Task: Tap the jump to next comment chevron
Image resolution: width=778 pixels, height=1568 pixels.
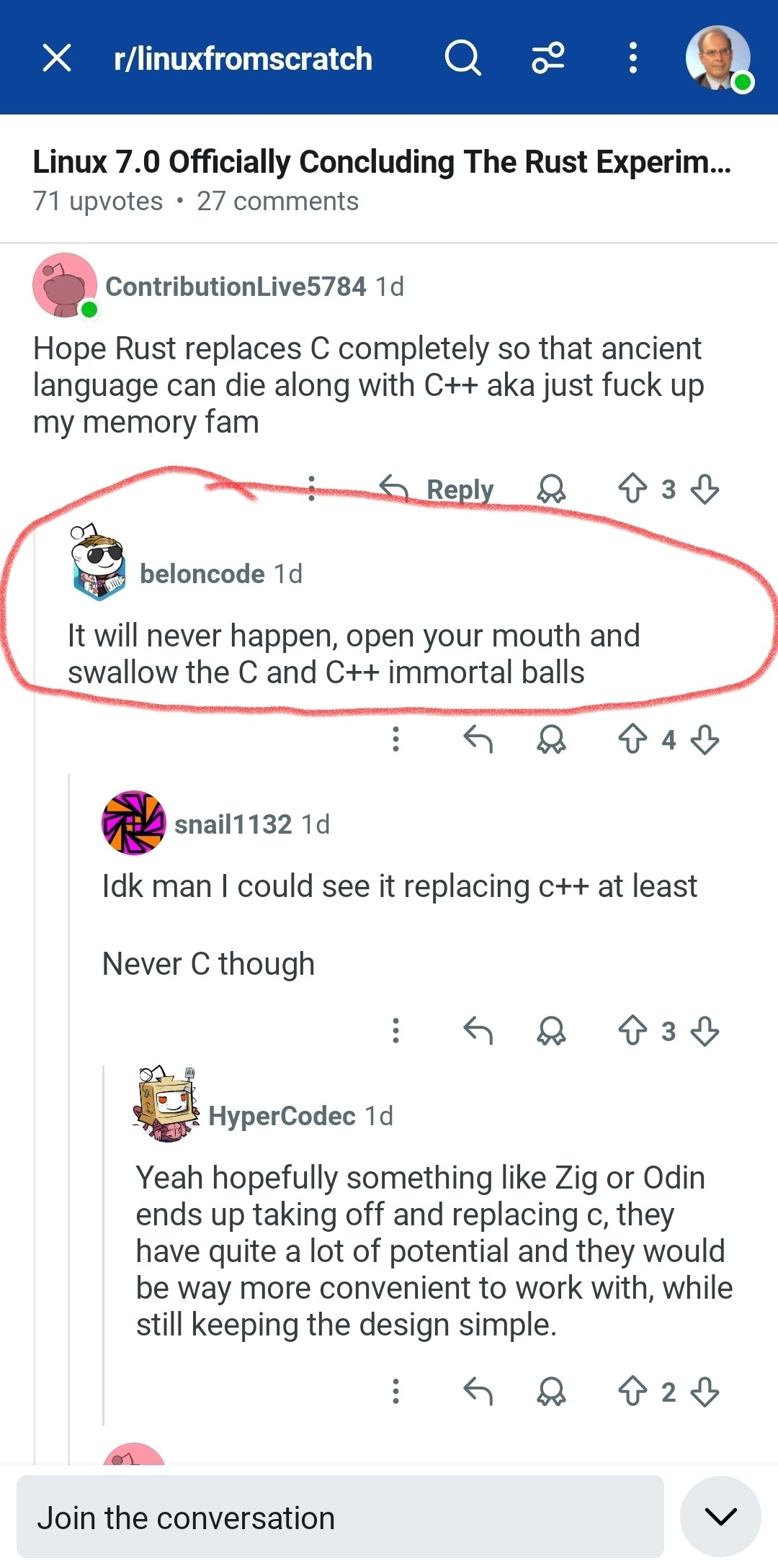Action: (720, 1516)
